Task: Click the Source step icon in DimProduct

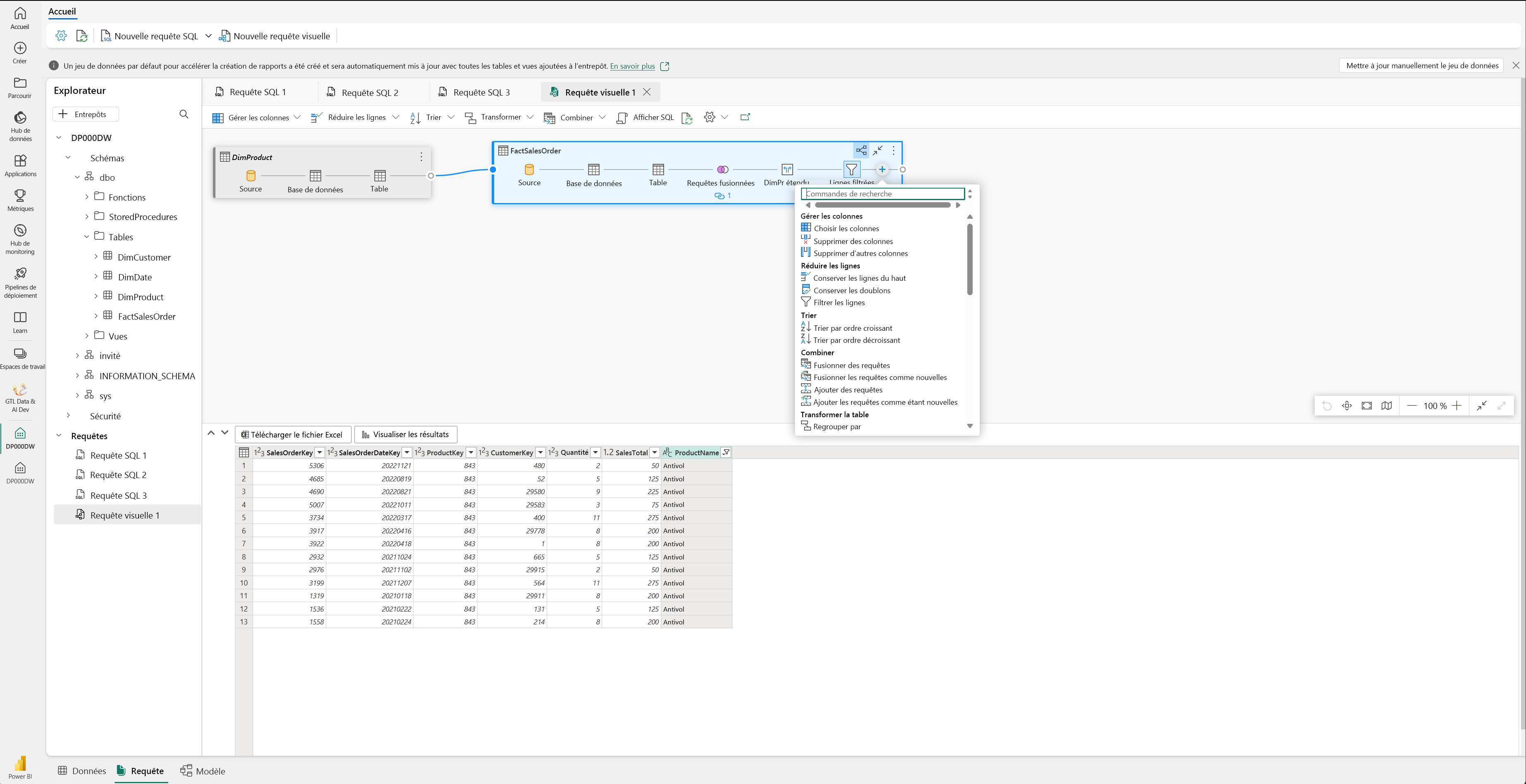Action: 251,176
